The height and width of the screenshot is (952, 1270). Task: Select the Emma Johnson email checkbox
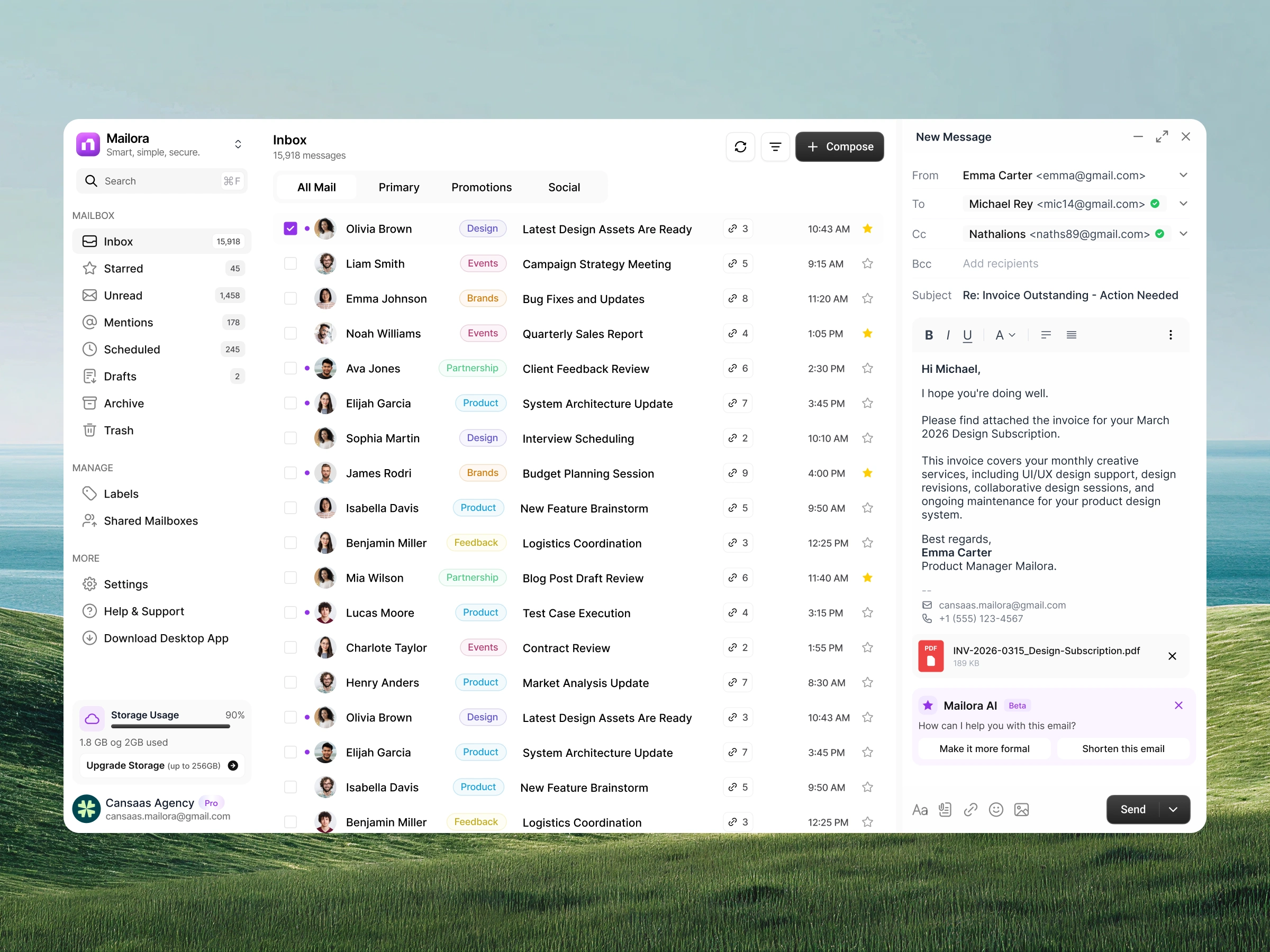[x=291, y=298]
